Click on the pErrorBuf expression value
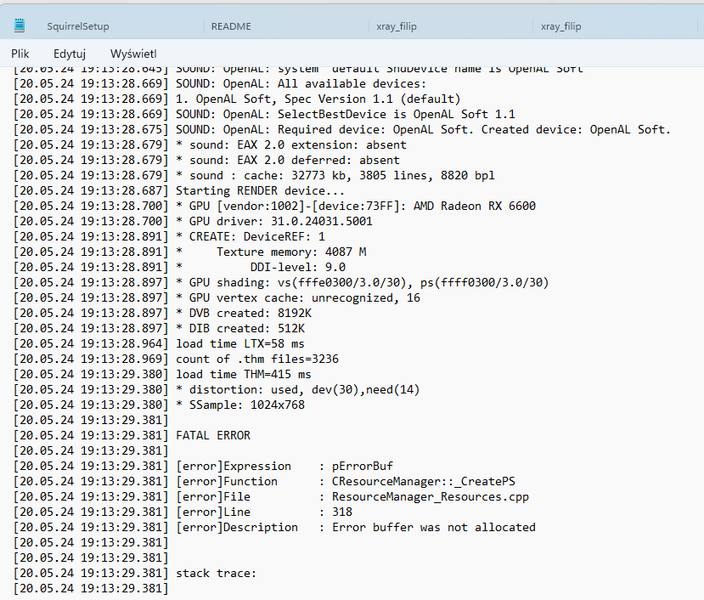704x600 pixels. tap(362, 466)
